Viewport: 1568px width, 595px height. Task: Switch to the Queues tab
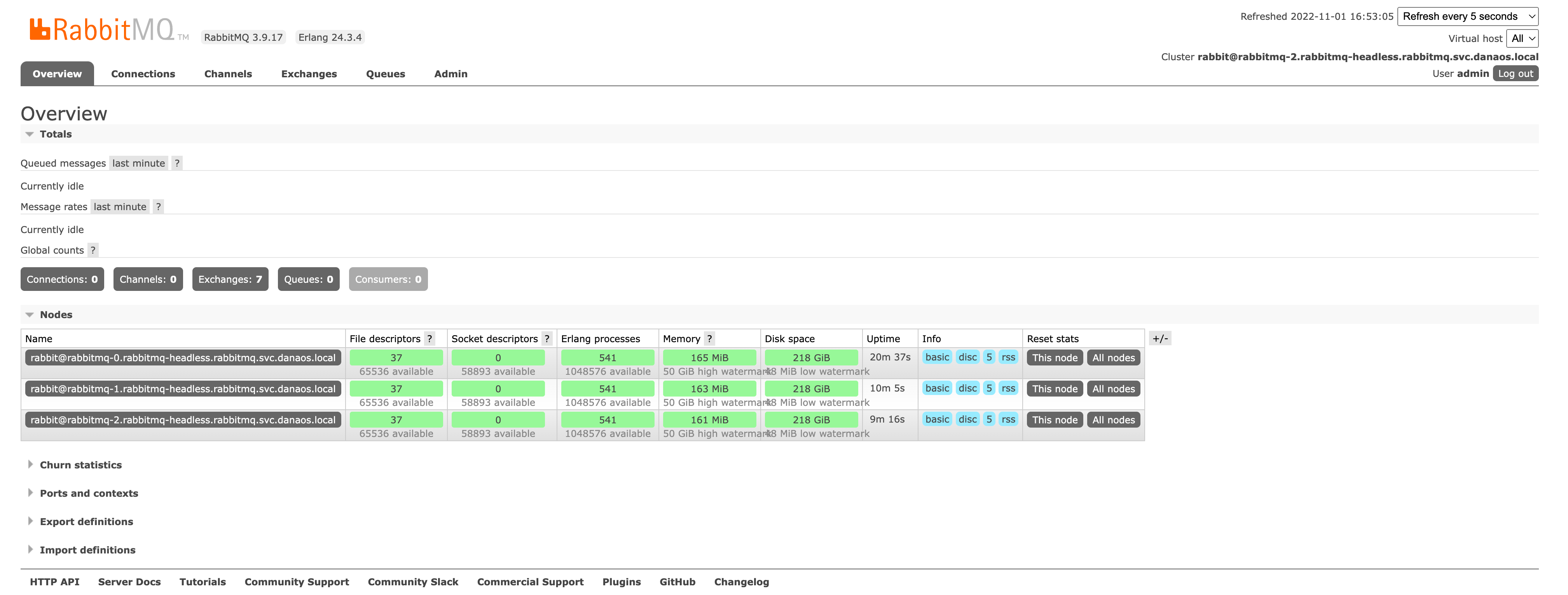point(385,74)
